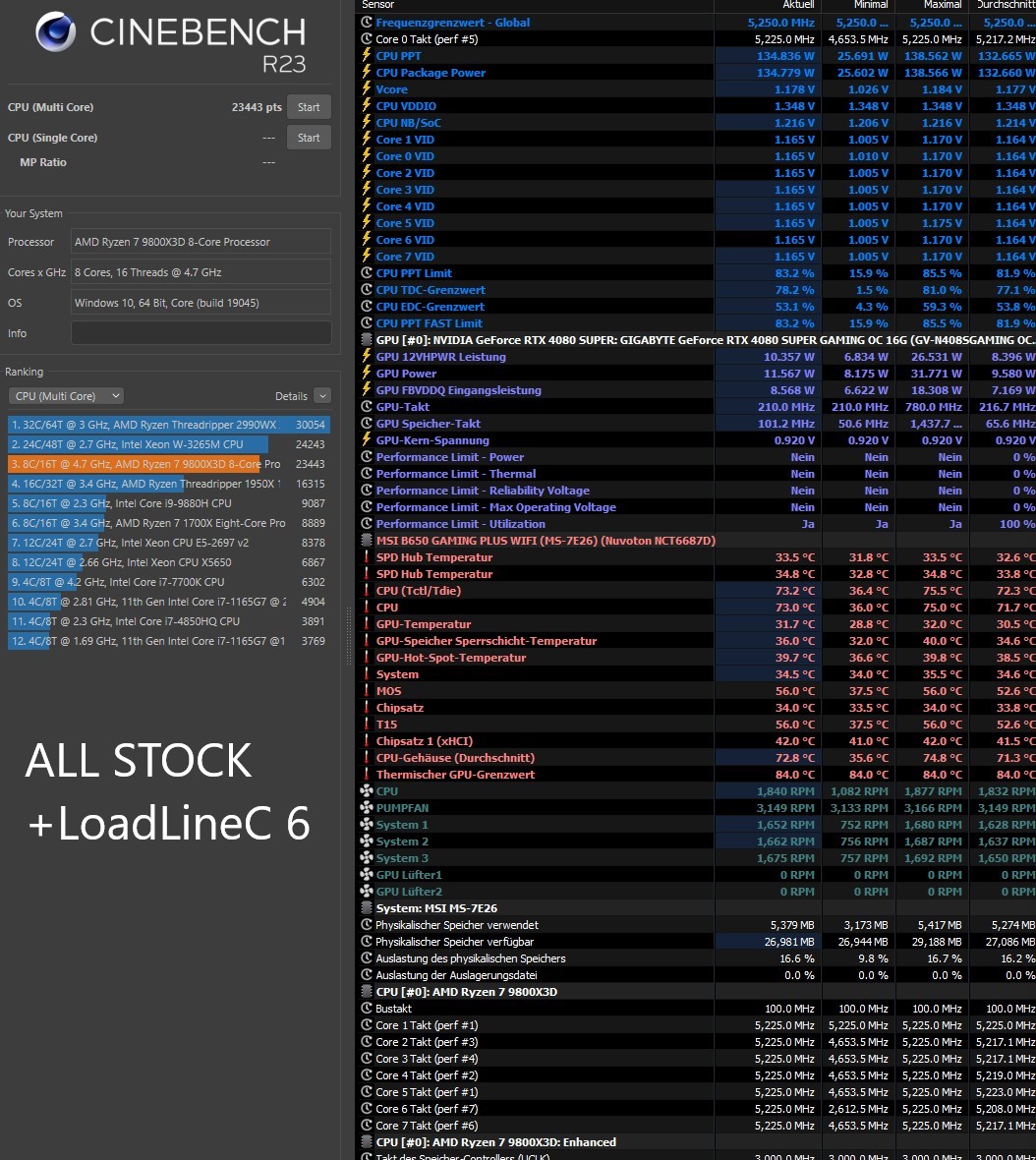The image size is (1036, 1160).
Task: Click the Info text field
Action: click(201, 333)
